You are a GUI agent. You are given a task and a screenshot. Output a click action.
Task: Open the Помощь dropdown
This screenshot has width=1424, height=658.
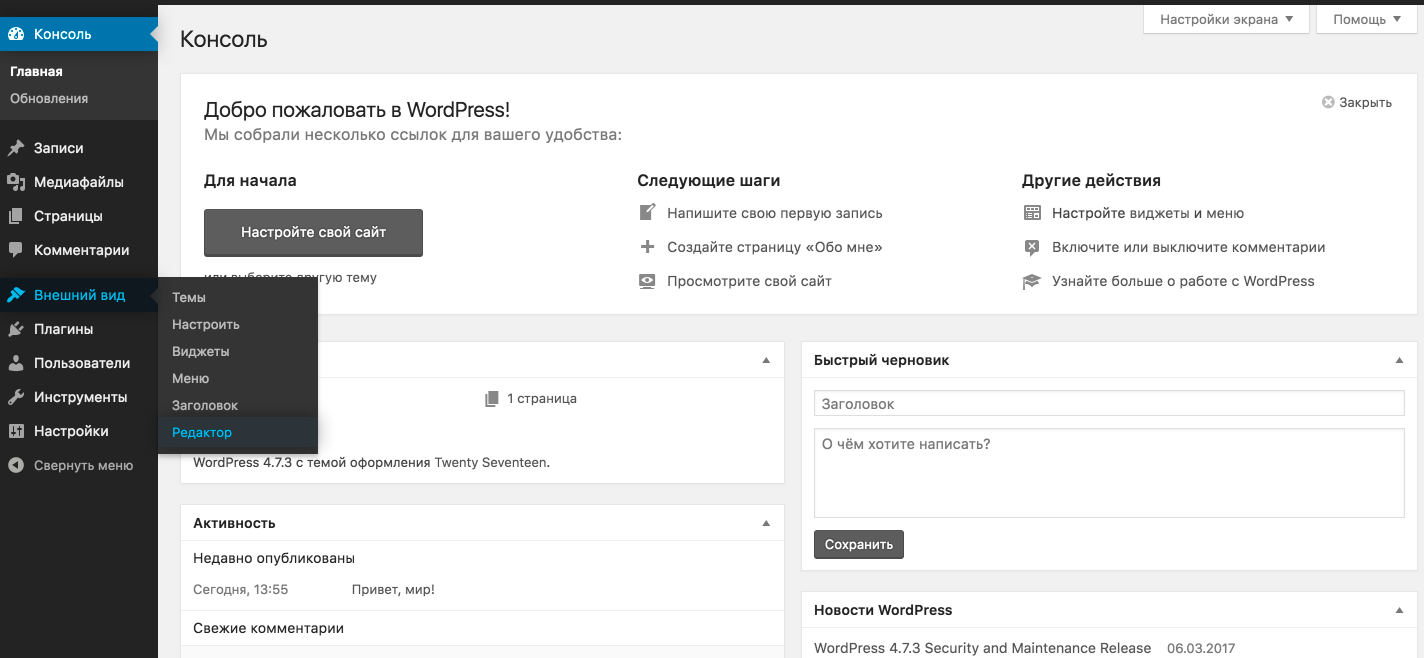1366,19
